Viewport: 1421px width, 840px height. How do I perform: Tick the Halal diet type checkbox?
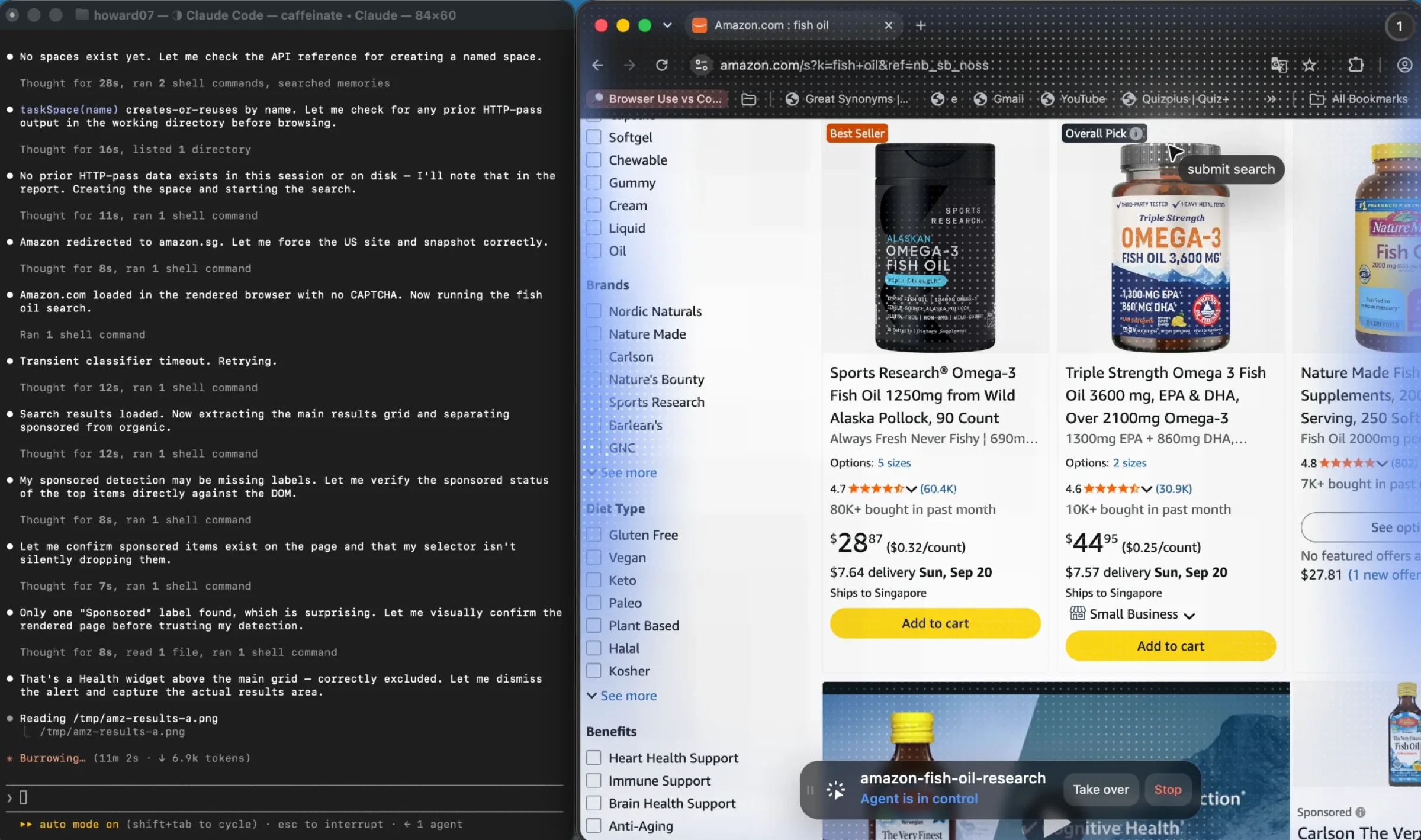(x=593, y=648)
